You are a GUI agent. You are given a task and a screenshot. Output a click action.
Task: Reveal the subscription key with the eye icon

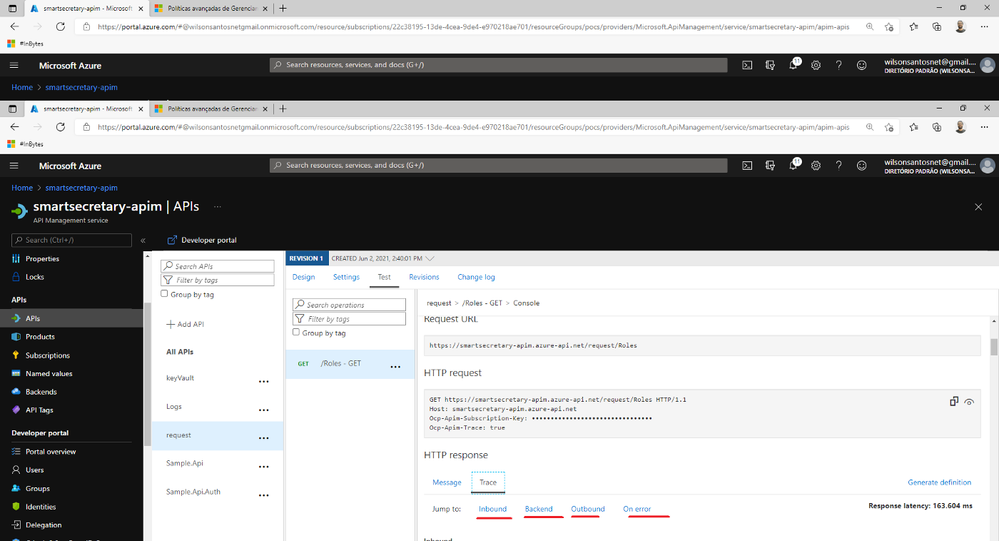[x=969, y=402]
